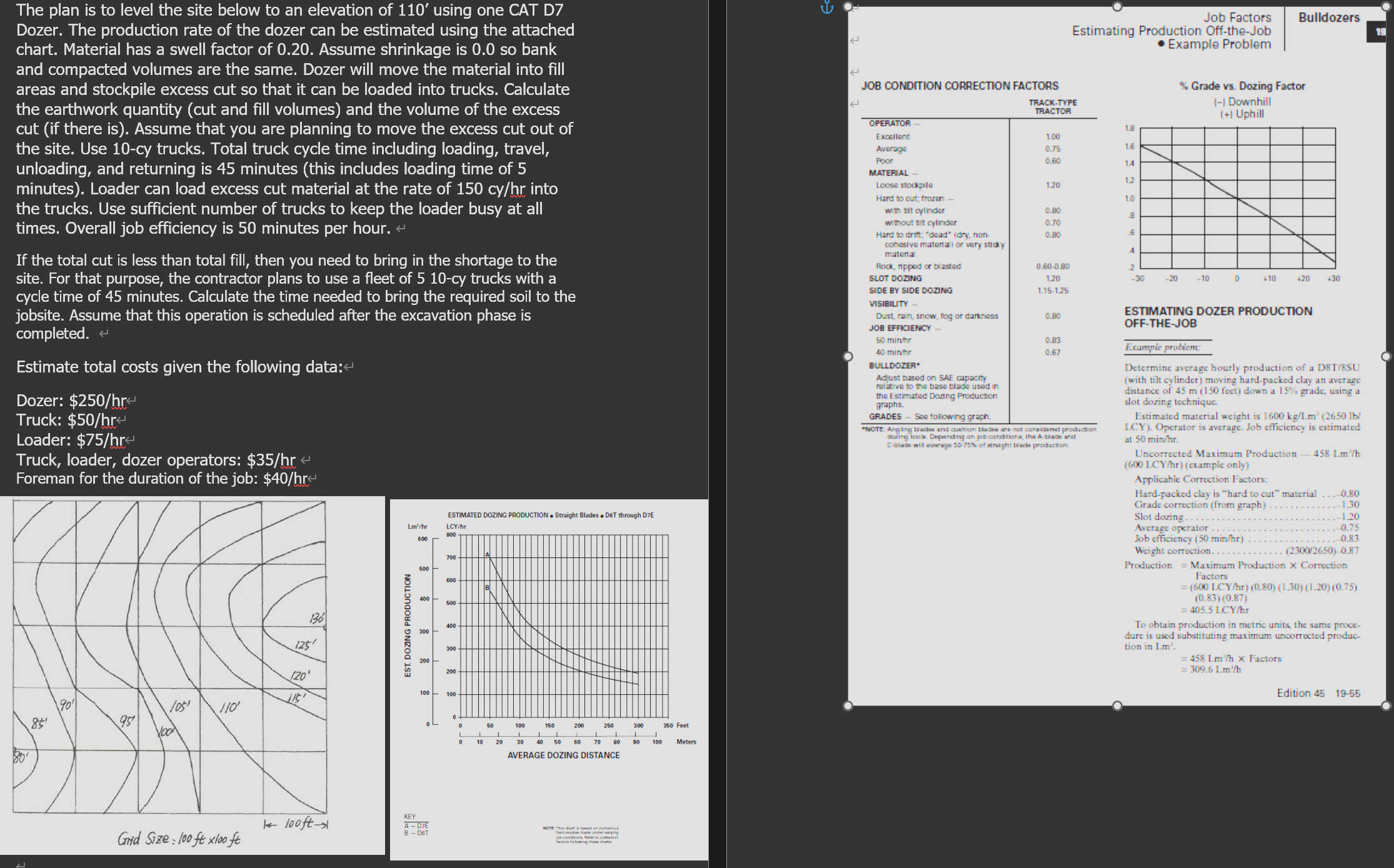The image size is (1394, 868).
Task: Click the blue object anchor icon
Action: click(x=826, y=7)
